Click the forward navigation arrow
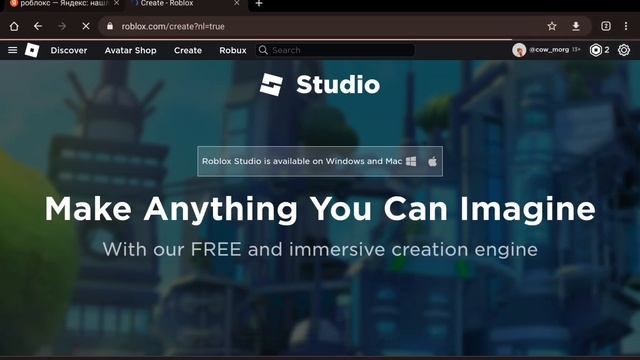This screenshot has width=640, height=360. (62, 27)
